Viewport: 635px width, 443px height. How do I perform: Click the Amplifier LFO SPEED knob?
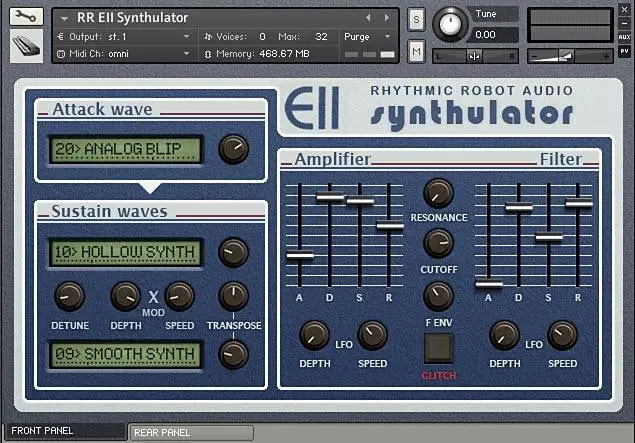point(373,336)
